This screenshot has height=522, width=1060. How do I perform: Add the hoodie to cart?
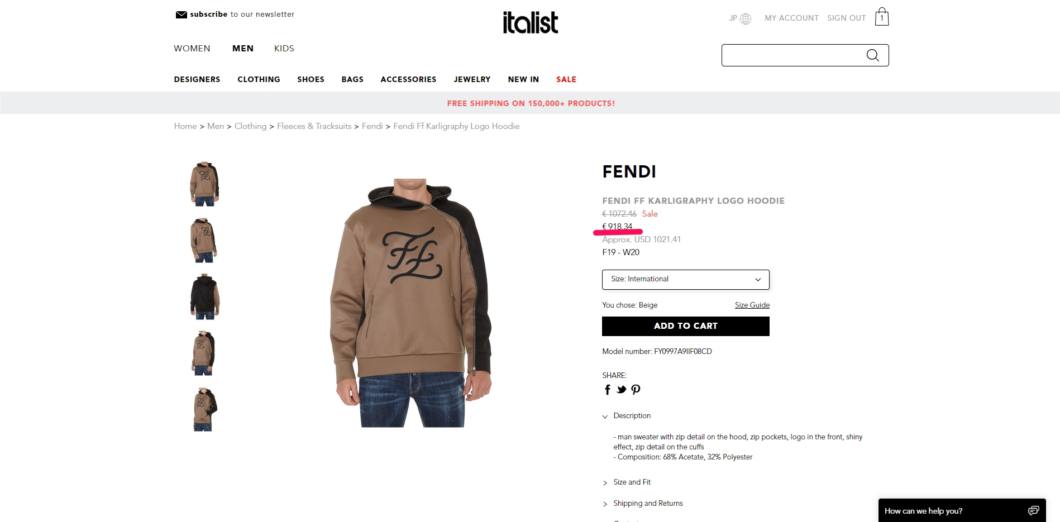[685, 326]
